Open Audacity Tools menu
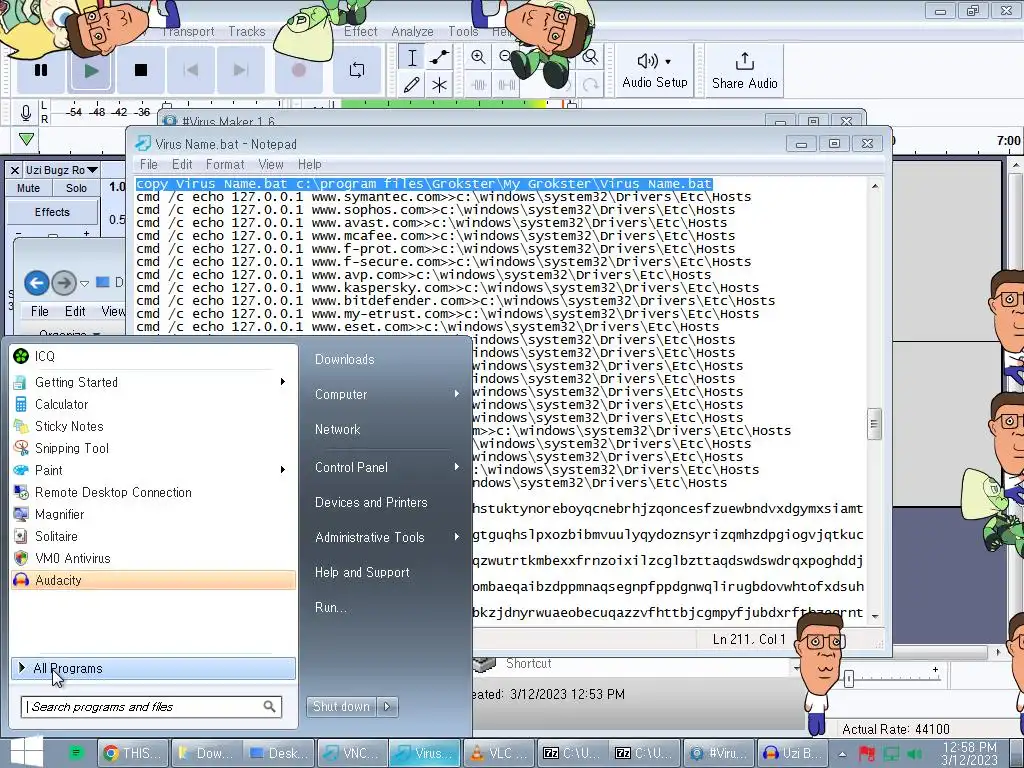1024x768 pixels. [463, 31]
